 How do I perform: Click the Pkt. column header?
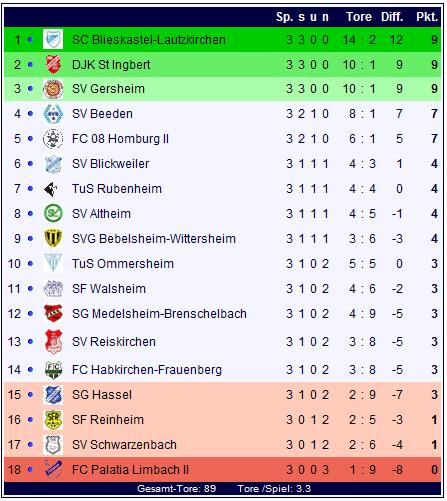[x=427, y=17]
